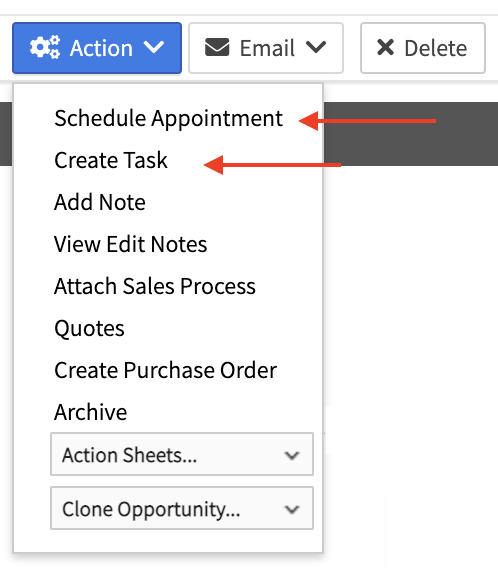
Task: Select Create Purchase Order
Action: (166, 370)
